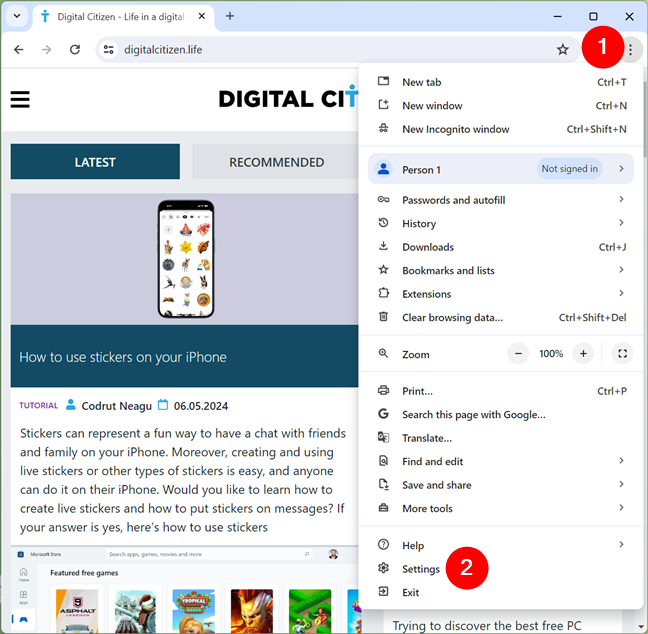This screenshot has width=648, height=634.
Task: Open Downloads from the menu
Action: pyautogui.click(x=501, y=247)
